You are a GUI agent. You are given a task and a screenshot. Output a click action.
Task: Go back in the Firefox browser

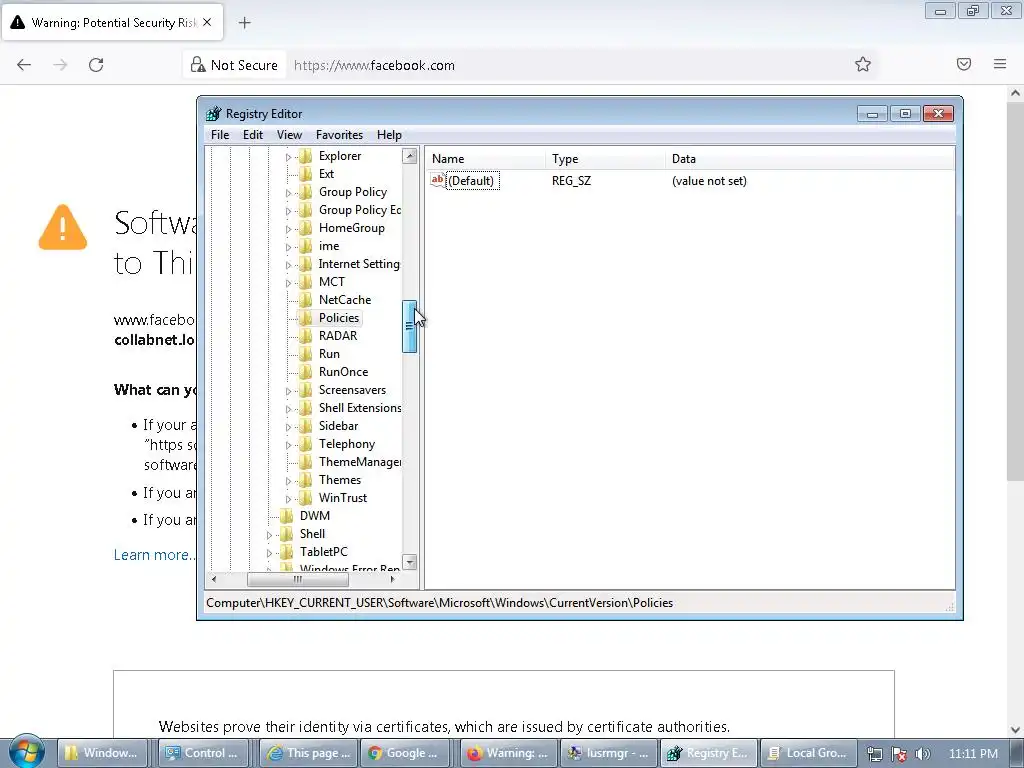click(24, 65)
